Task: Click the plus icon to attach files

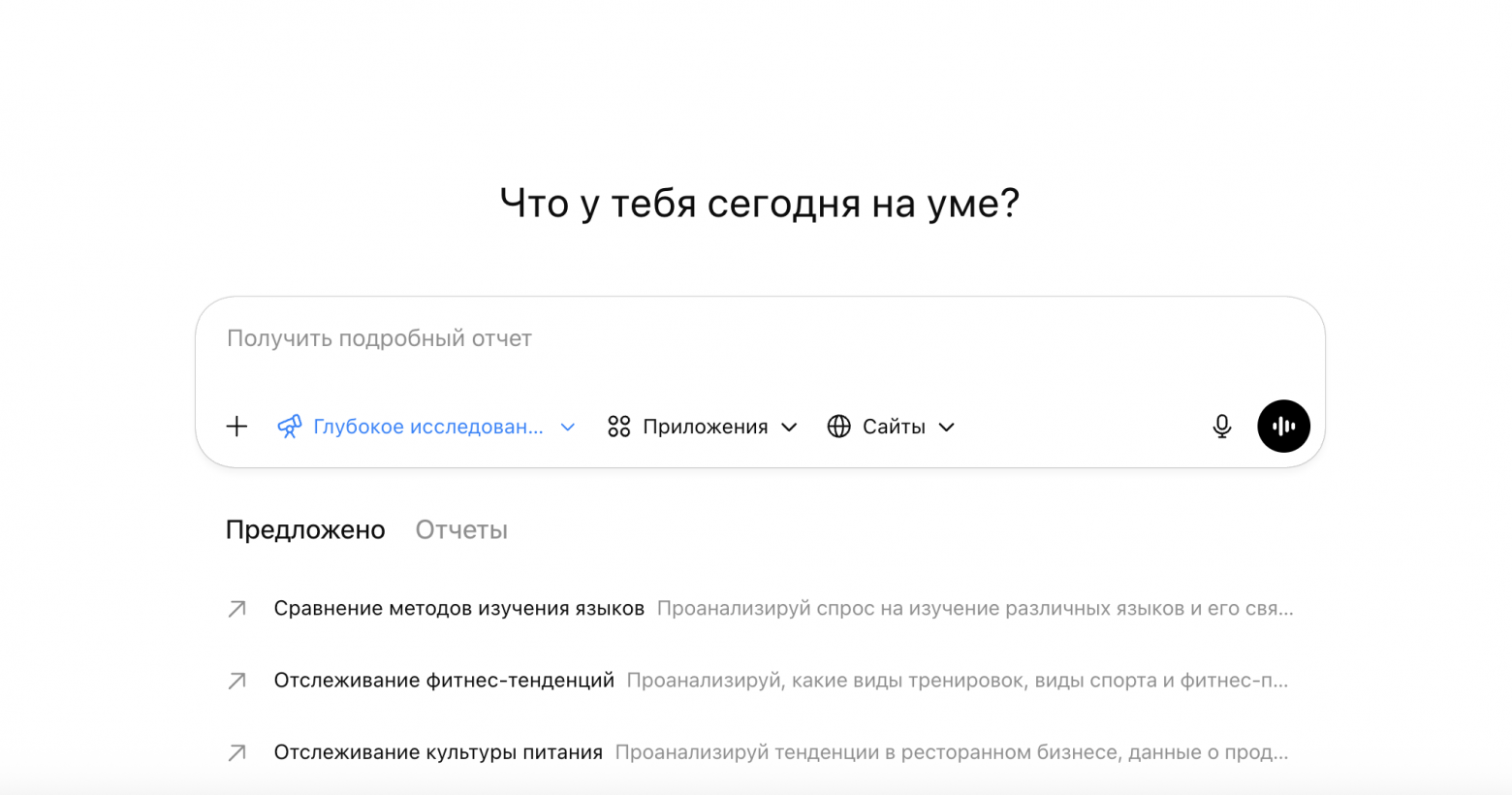Action: tap(236, 427)
